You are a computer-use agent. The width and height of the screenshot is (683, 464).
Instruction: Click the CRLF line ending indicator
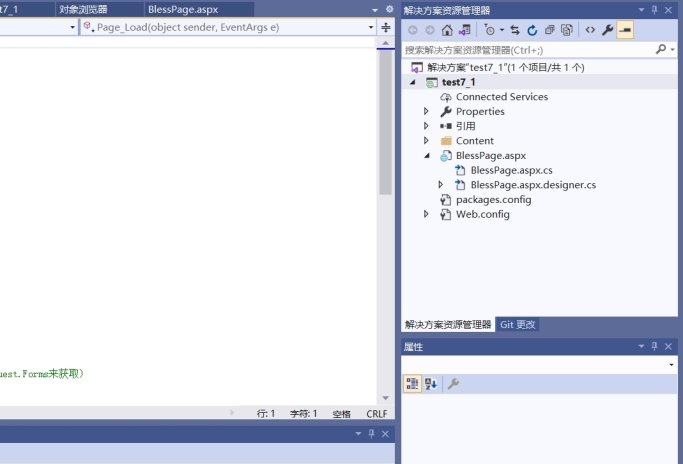[x=377, y=413]
